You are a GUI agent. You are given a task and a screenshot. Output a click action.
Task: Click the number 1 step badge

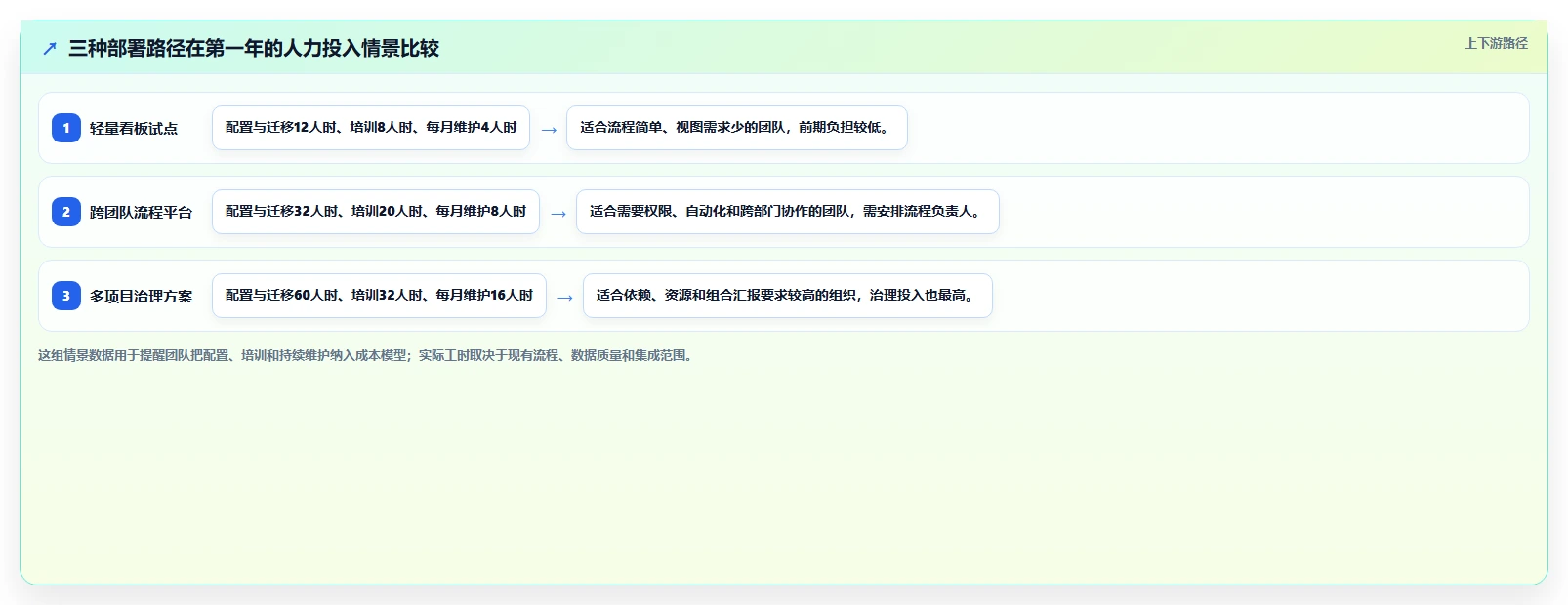tap(66, 128)
